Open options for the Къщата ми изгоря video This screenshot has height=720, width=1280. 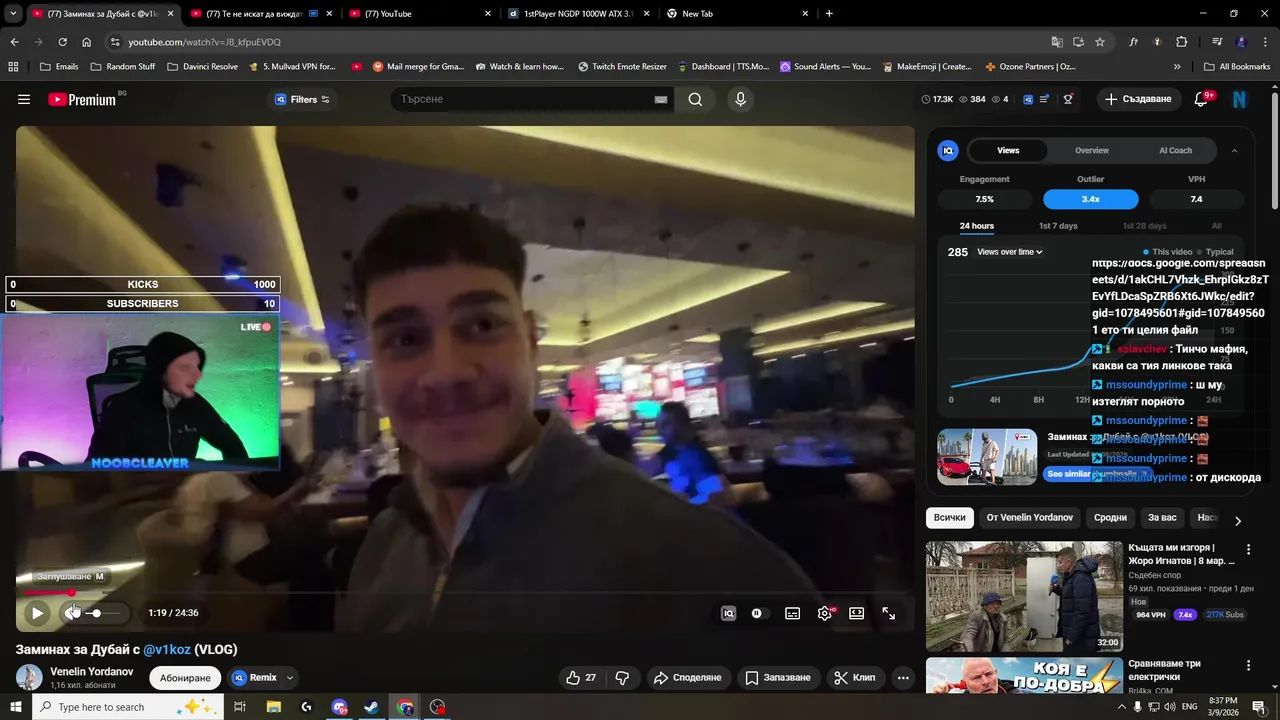[x=1248, y=550]
